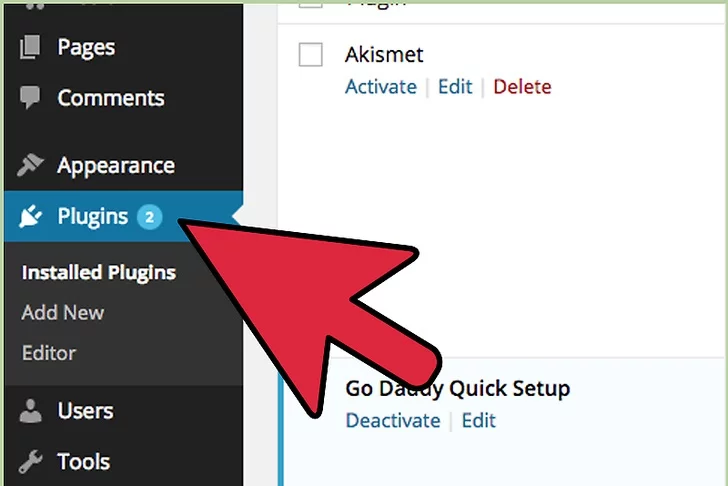The image size is (728, 486).
Task: Tick the Akismet plugin checkbox
Action: point(311,55)
